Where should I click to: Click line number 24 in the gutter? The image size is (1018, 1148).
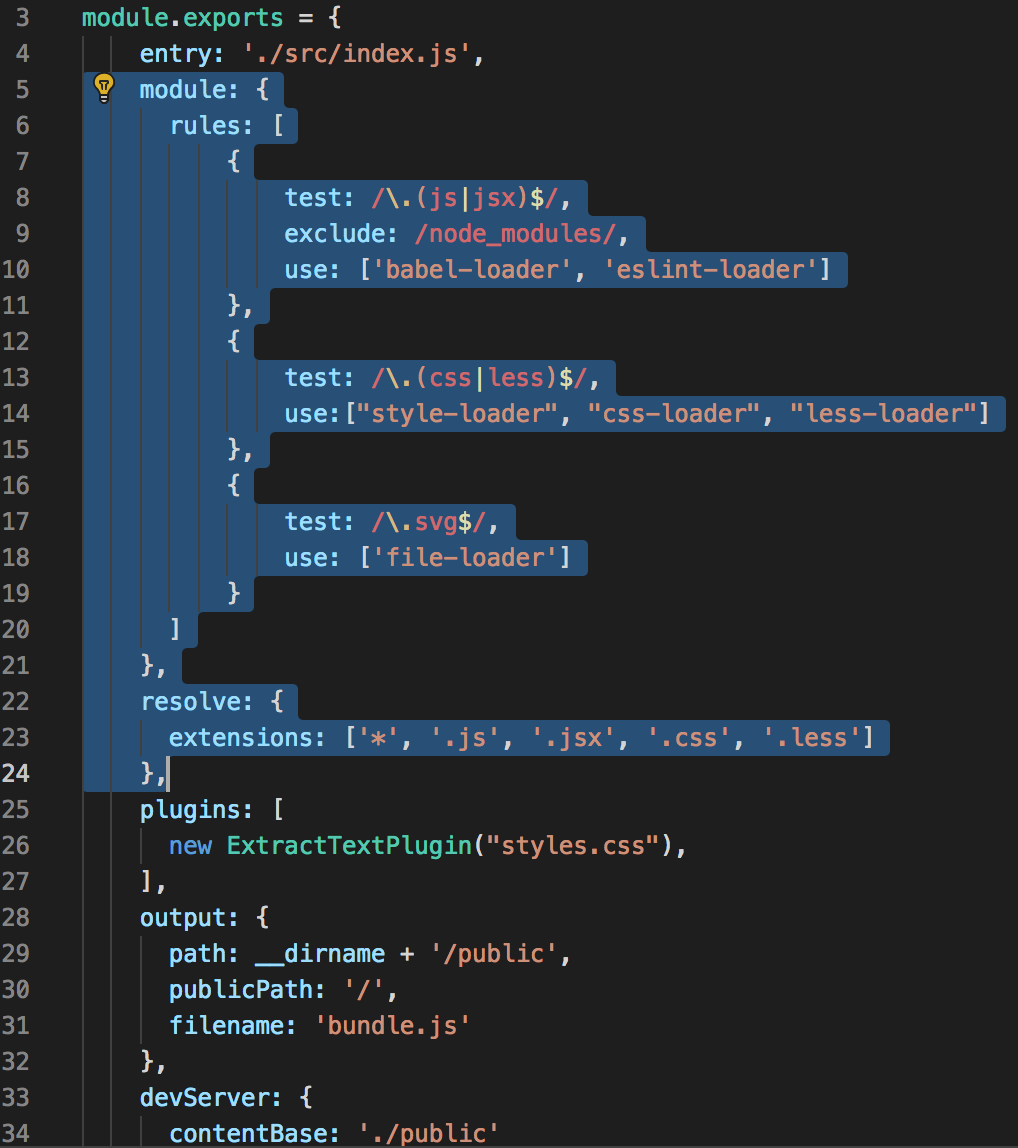point(16,773)
